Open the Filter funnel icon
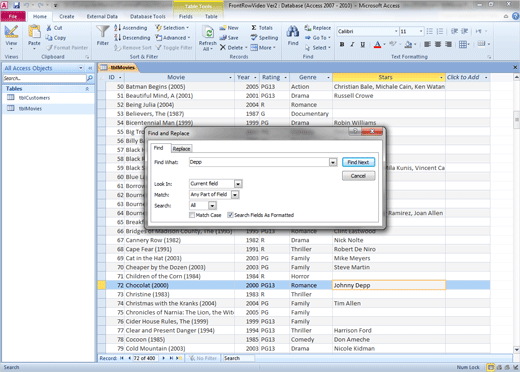 click(x=103, y=32)
